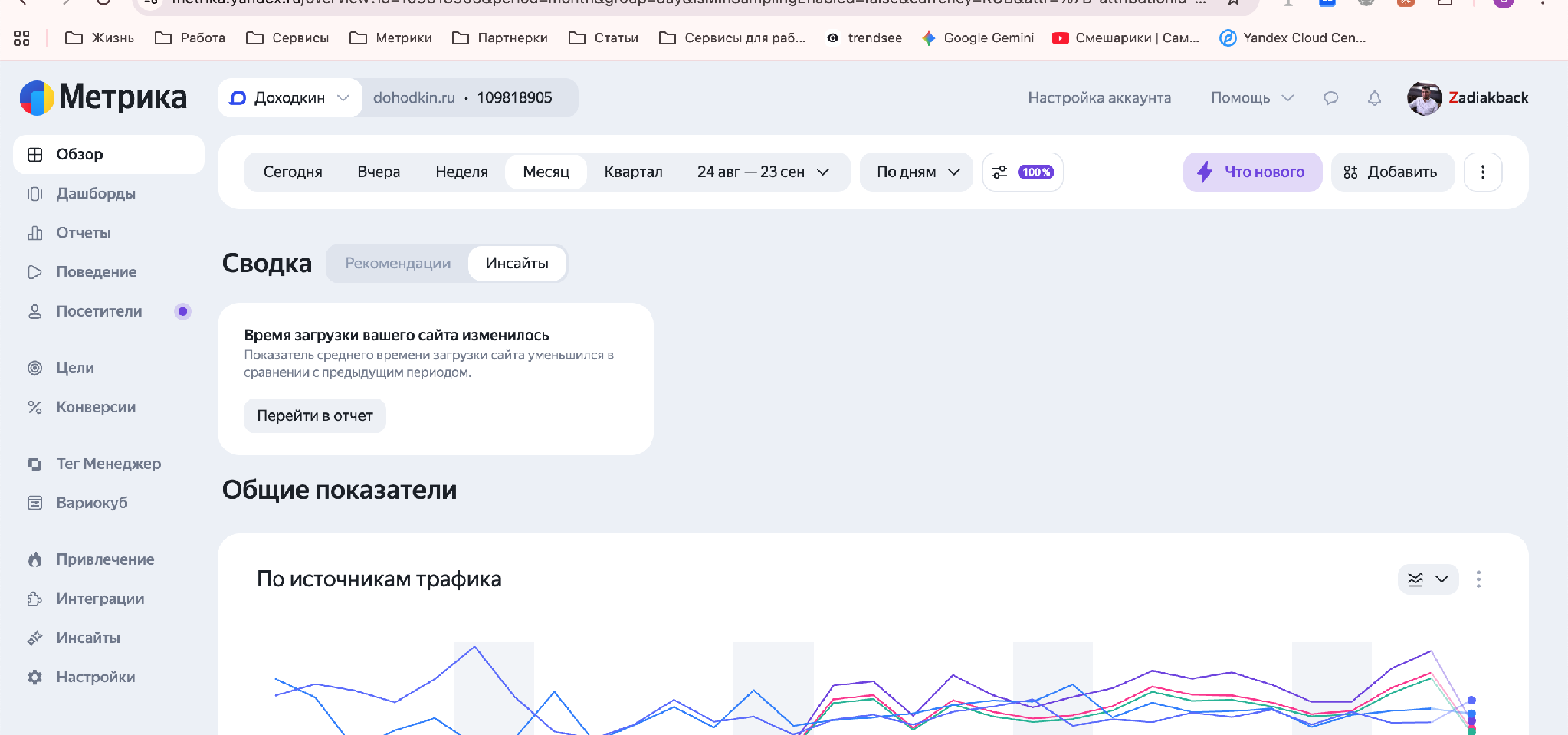Open Цели goals section

click(x=75, y=368)
